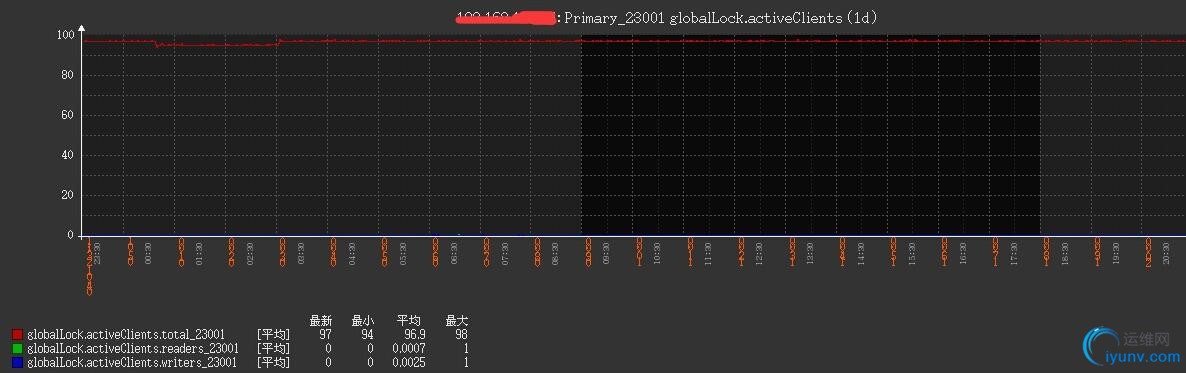Click the 80 label on the y-axis

[x=68, y=75]
